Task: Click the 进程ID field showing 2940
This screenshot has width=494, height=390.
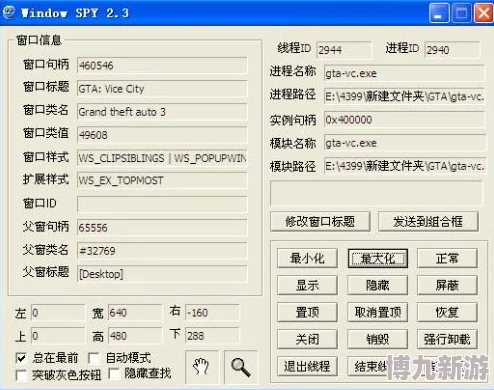Action: coord(452,50)
